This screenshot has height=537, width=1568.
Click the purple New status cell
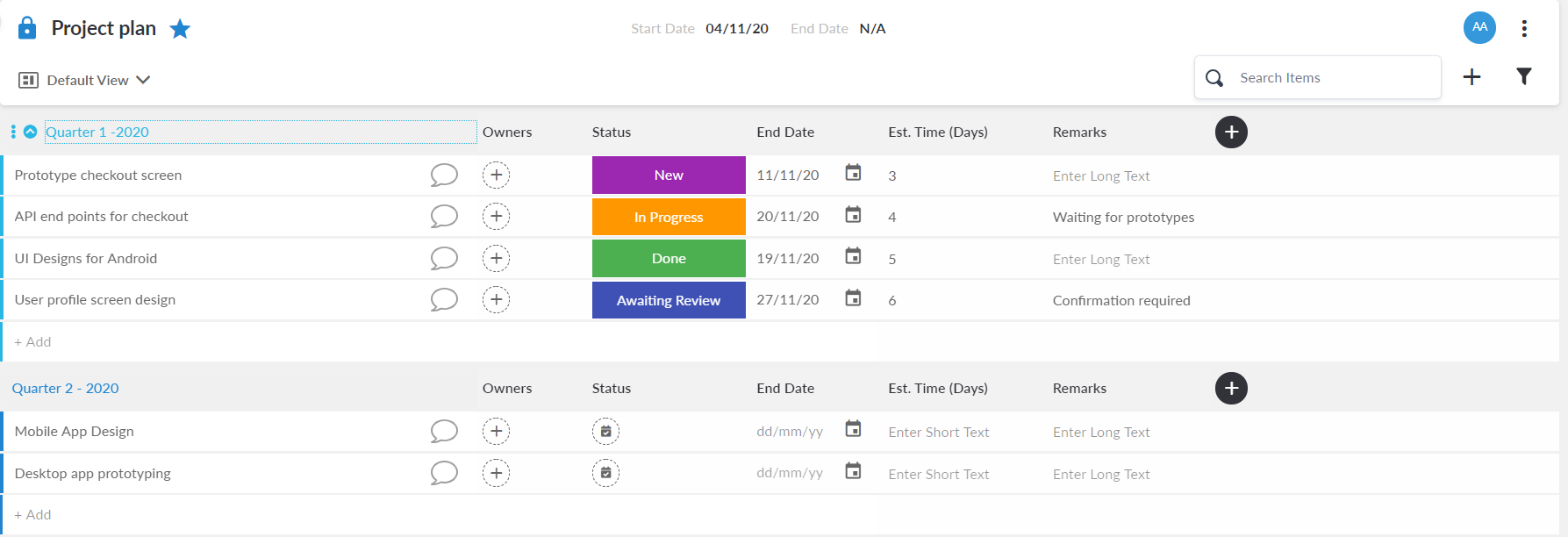click(x=669, y=175)
